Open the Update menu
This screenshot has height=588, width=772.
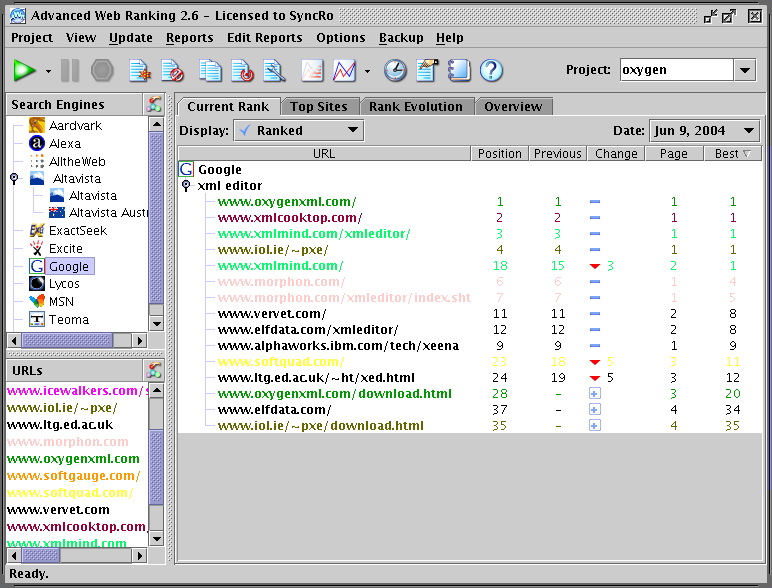tap(130, 38)
